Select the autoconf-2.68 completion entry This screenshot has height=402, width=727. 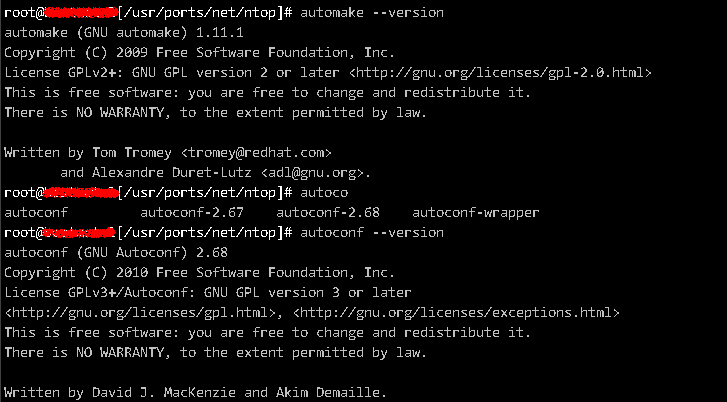pyautogui.click(x=328, y=213)
